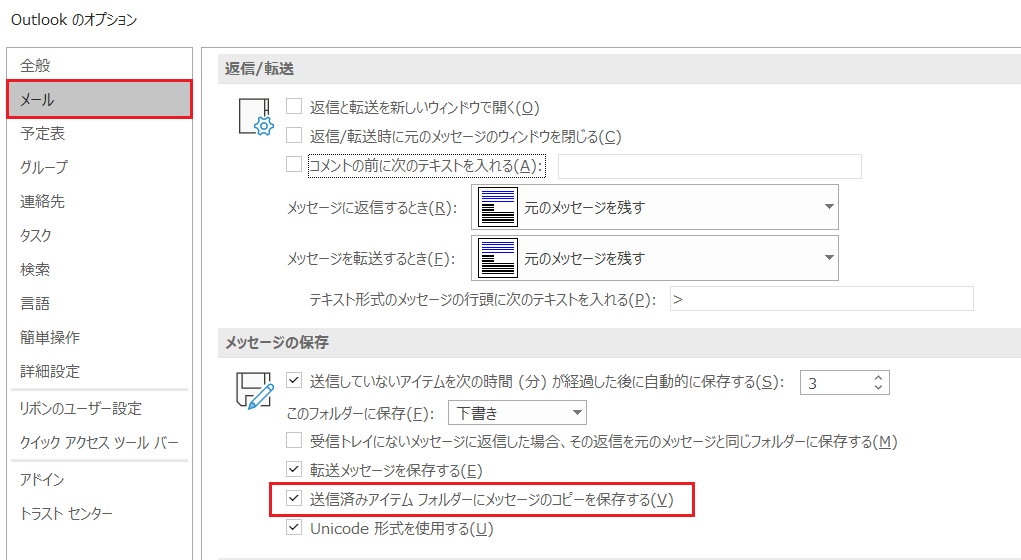Screen dimensions: 1021x560
Task: Click the reply format preview icon
Action: (x=498, y=207)
